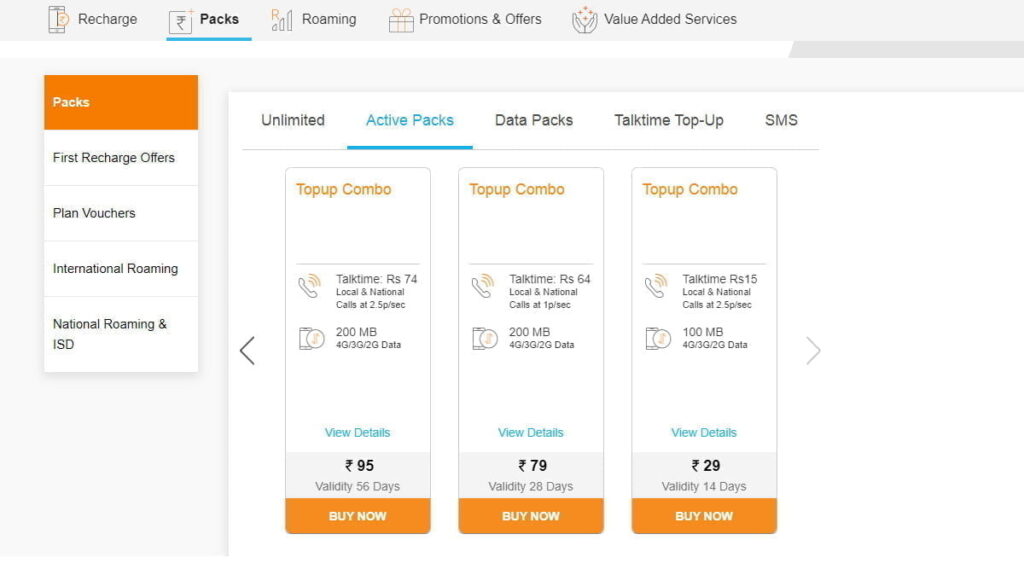Open the SMS packs tab
Screen dimensions: 1024x569
point(781,120)
